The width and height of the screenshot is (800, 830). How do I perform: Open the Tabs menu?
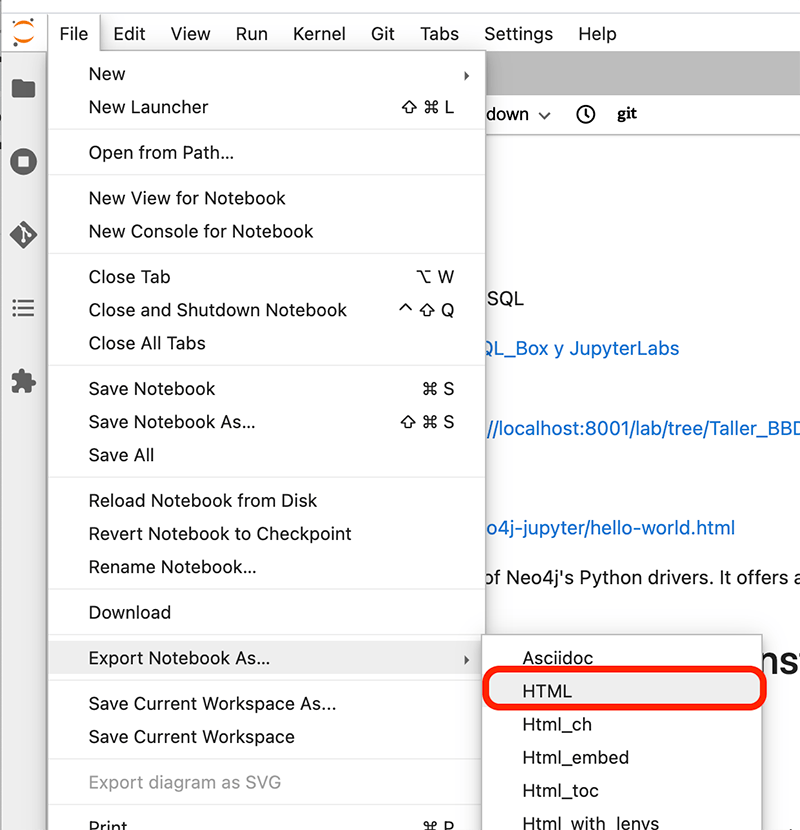[x=439, y=34]
